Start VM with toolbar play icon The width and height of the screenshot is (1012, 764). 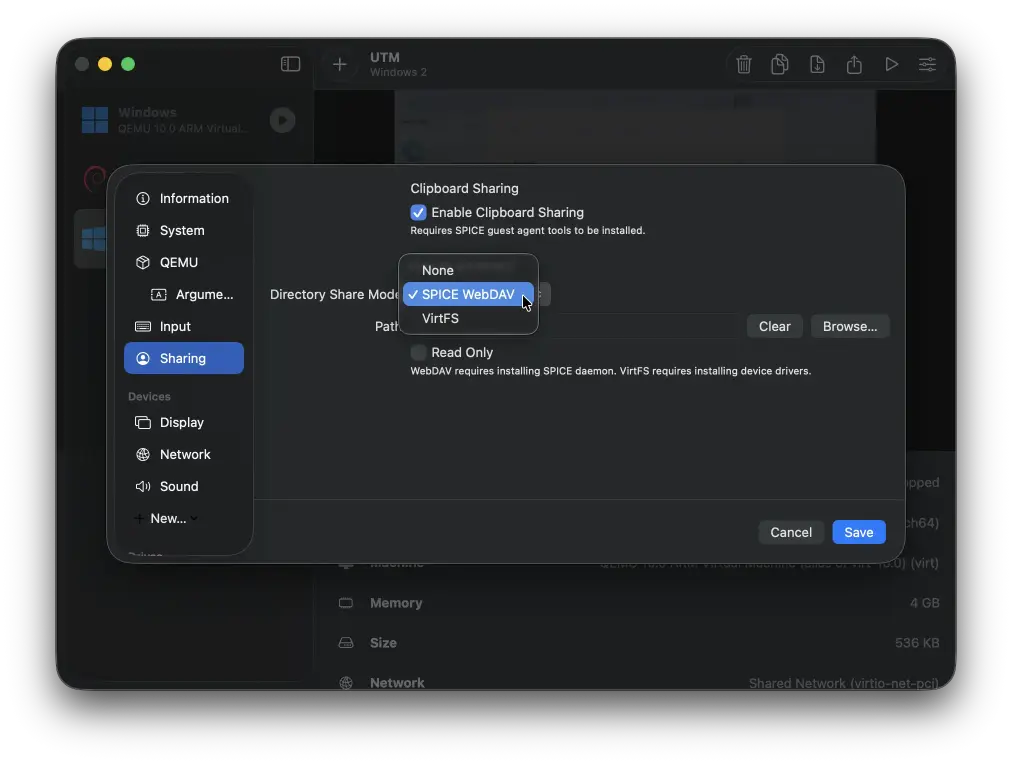pos(891,64)
